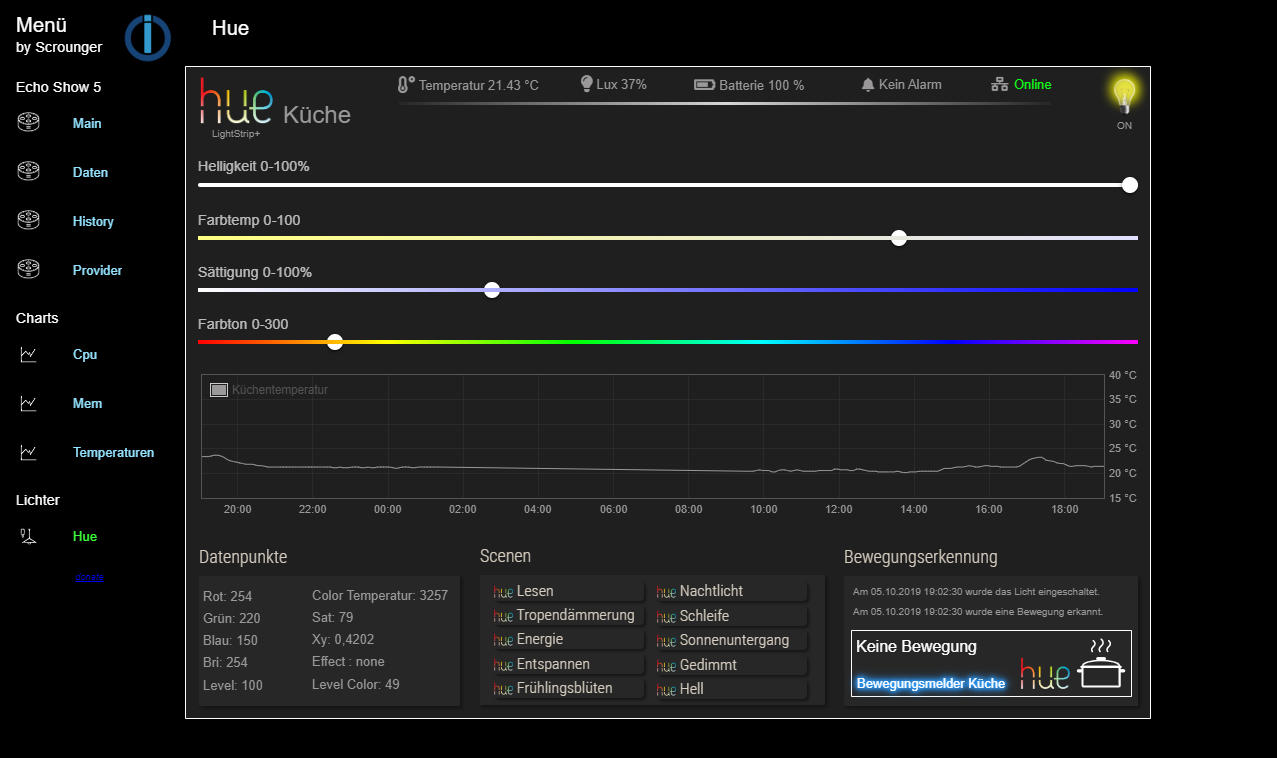Image resolution: width=1277 pixels, height=758 pixels.
Task: Open the Temperaturen chart page
Action: 113,452
